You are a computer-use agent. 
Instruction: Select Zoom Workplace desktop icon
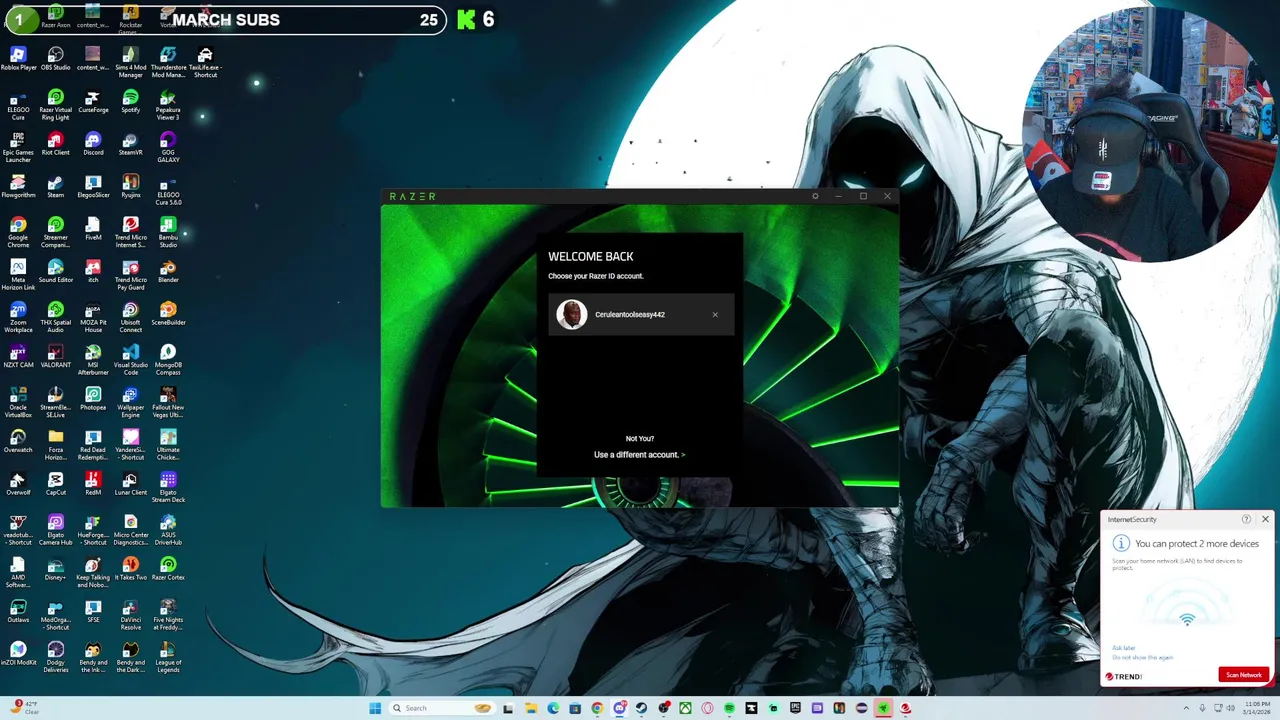pos(18,318)
